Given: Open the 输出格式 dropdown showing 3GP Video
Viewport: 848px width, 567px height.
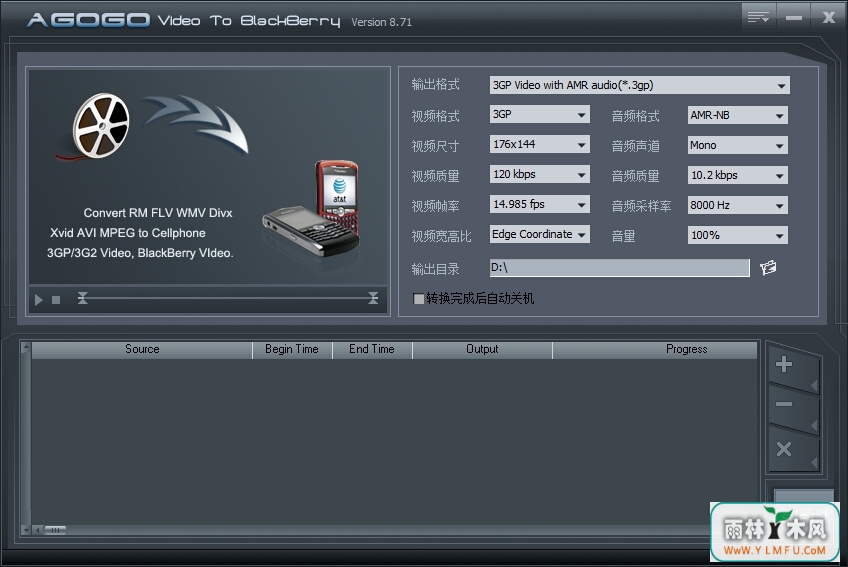Looking at the screenshot, I should click(x=640, y=85).
